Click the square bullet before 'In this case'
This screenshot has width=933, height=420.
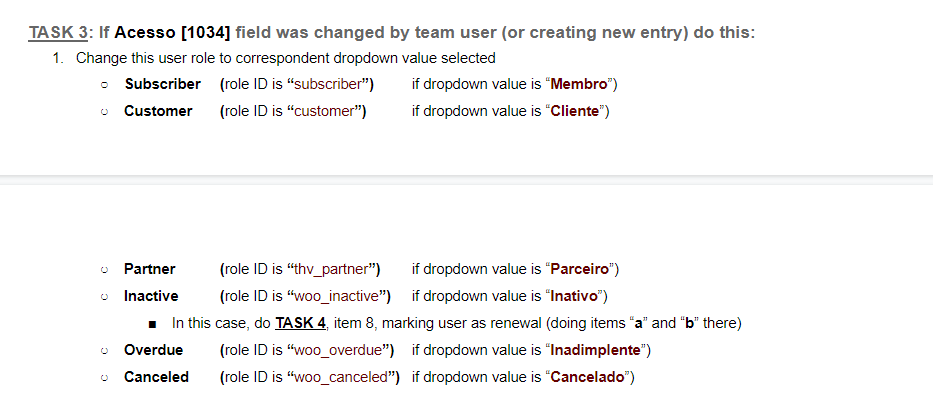pos(151,323)
